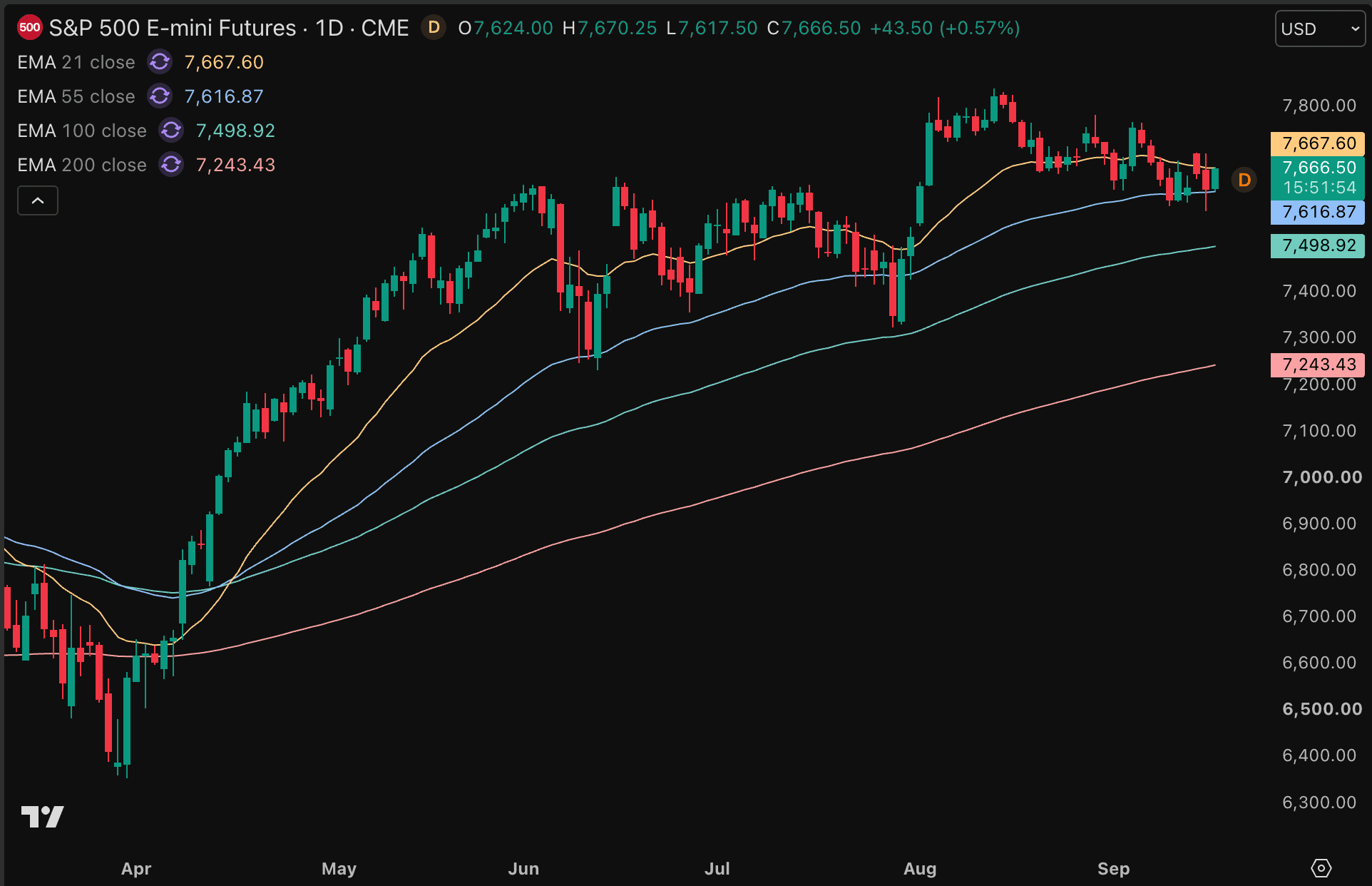Screen dimensions: 1372x886
Task: Click the 6,300.00 level on the price axis
Action: coord(1319,803)
